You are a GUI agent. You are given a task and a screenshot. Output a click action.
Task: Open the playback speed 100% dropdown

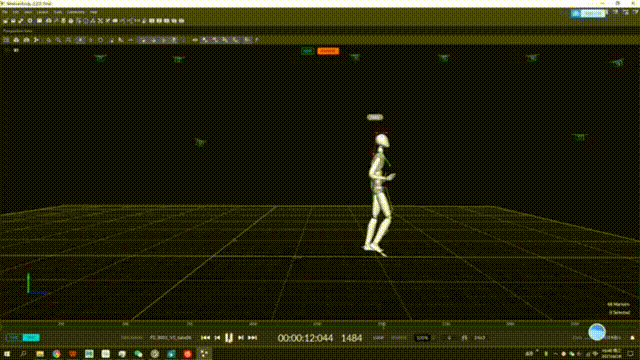click(x=422, y=338)
